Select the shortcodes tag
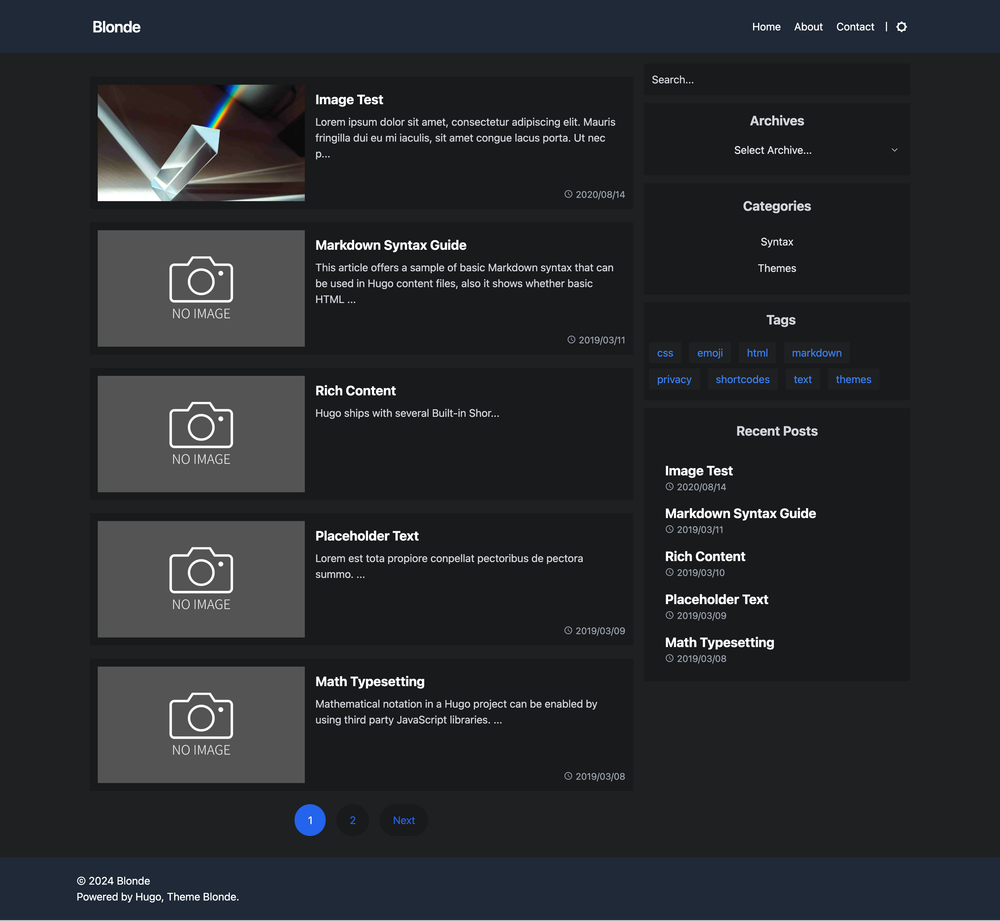Screen dimensions: 1000x921 click(x=742, y=379)
